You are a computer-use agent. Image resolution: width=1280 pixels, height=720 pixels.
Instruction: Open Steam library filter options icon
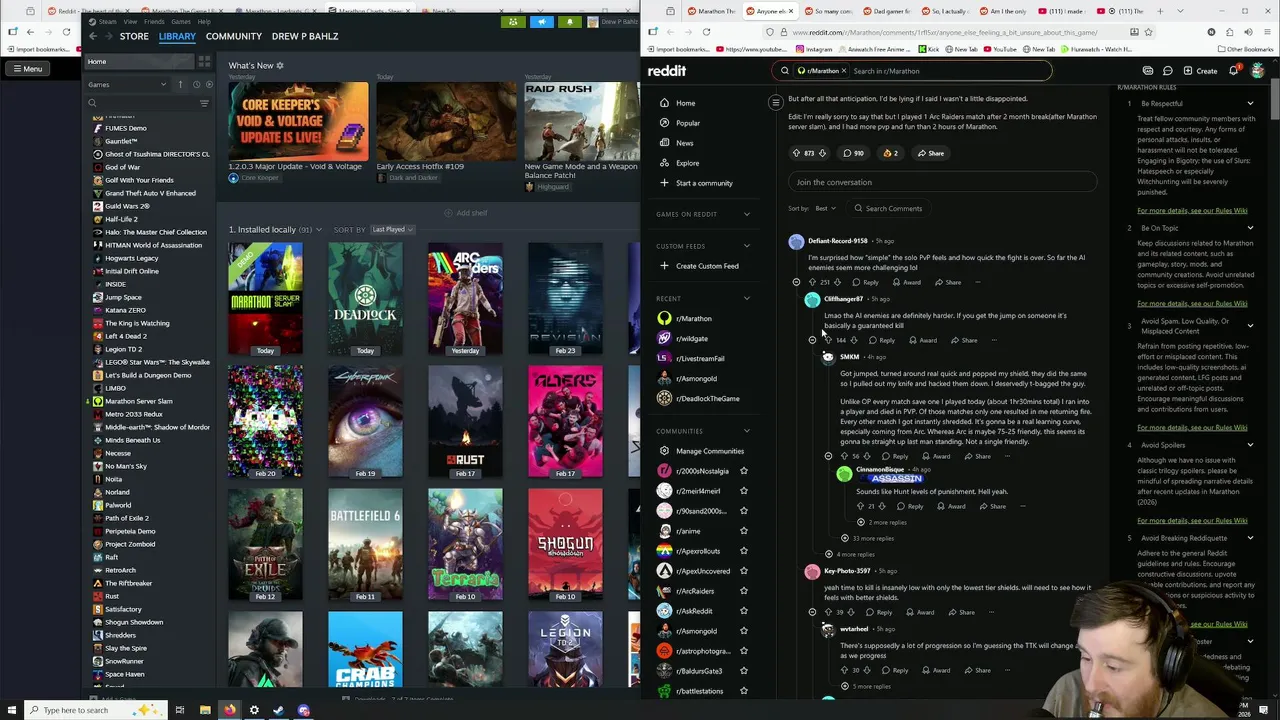[204, 103]
